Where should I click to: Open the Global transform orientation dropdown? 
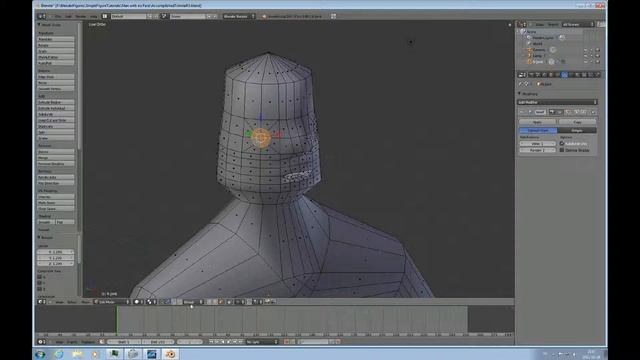[x=193, y=302]
